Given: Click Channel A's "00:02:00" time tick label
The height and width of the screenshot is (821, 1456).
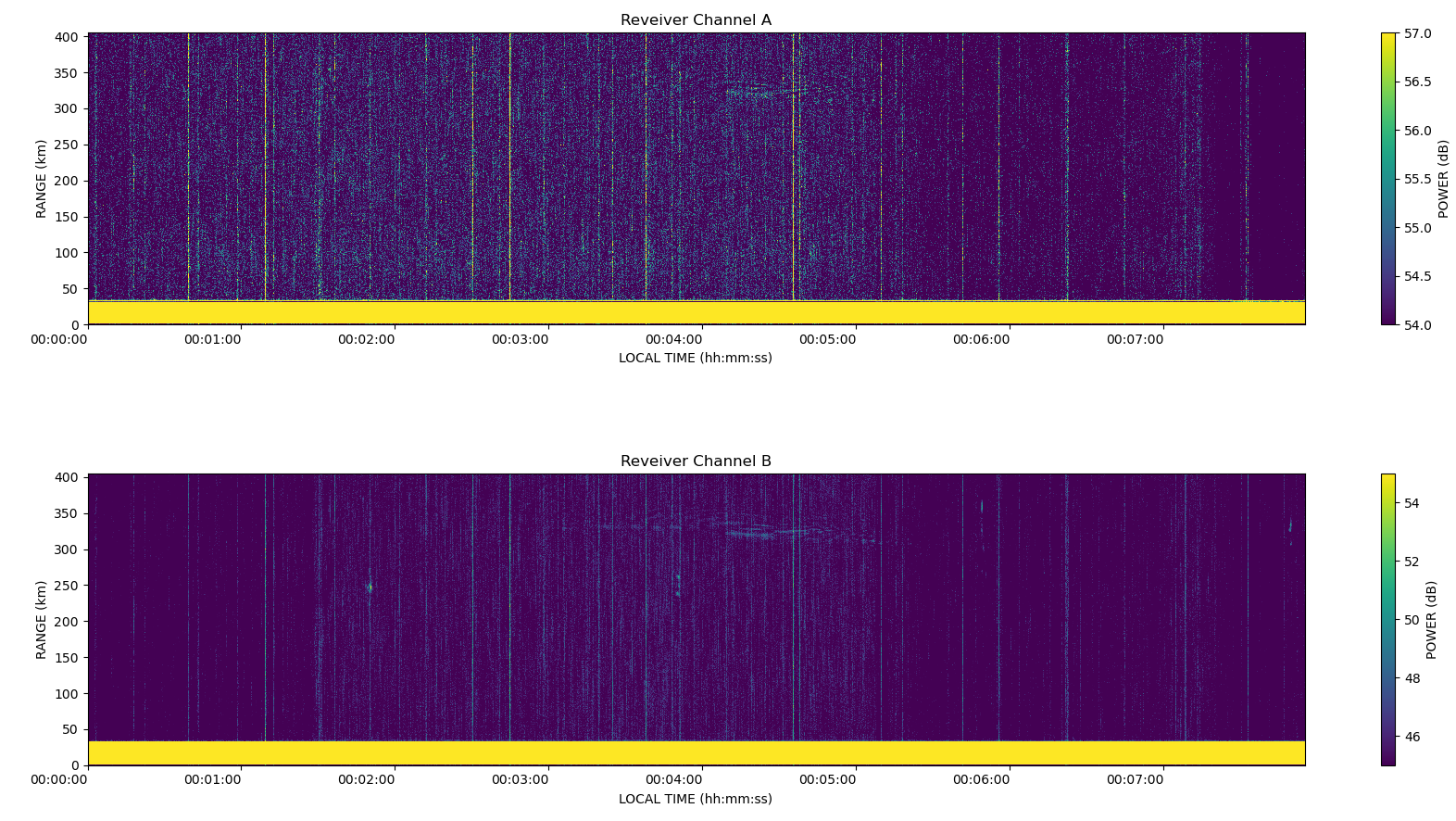Looking at the screenshot, I should point(366,339).
